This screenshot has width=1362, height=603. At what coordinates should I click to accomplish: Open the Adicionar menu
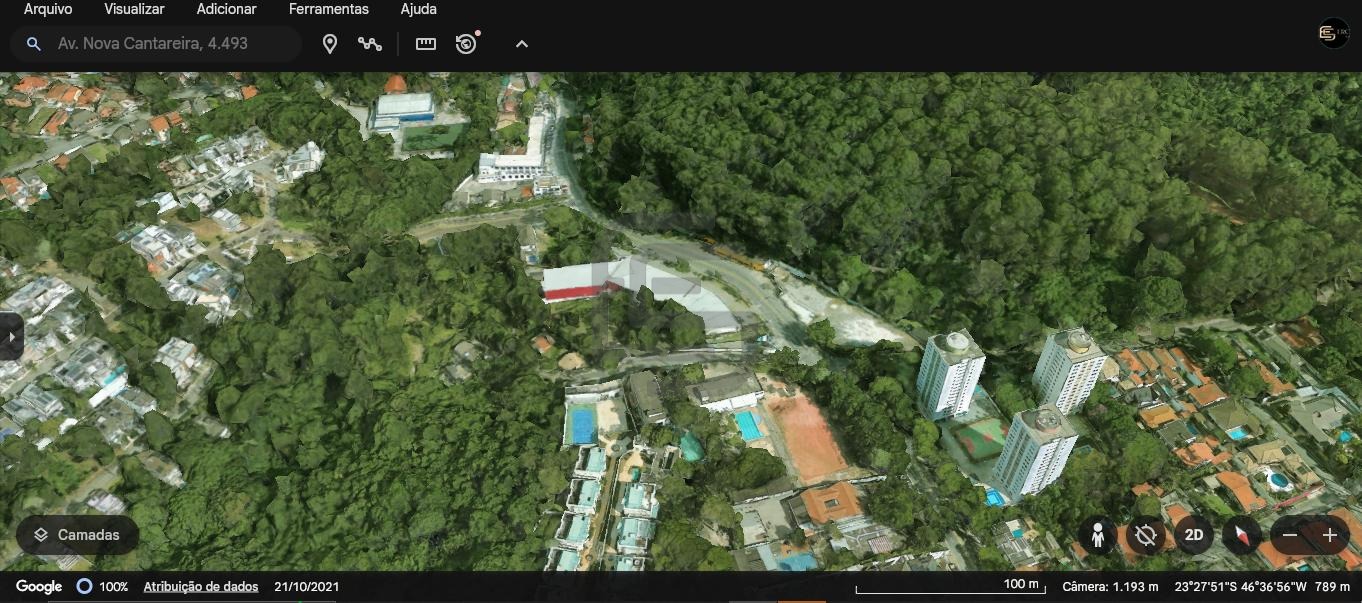pyautogui.click(x=226, y=9)
